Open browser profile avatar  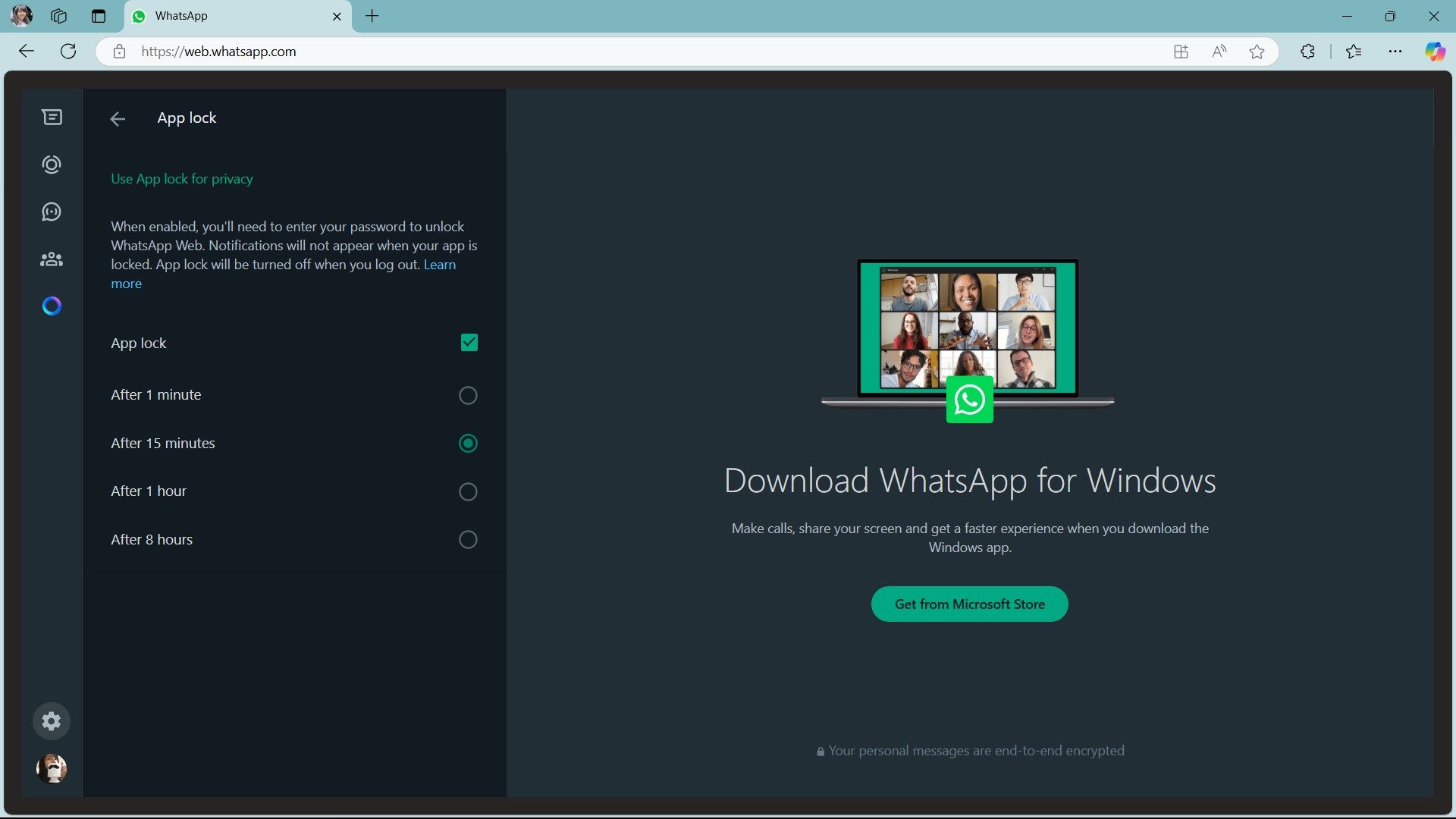(x=21, y=16)
